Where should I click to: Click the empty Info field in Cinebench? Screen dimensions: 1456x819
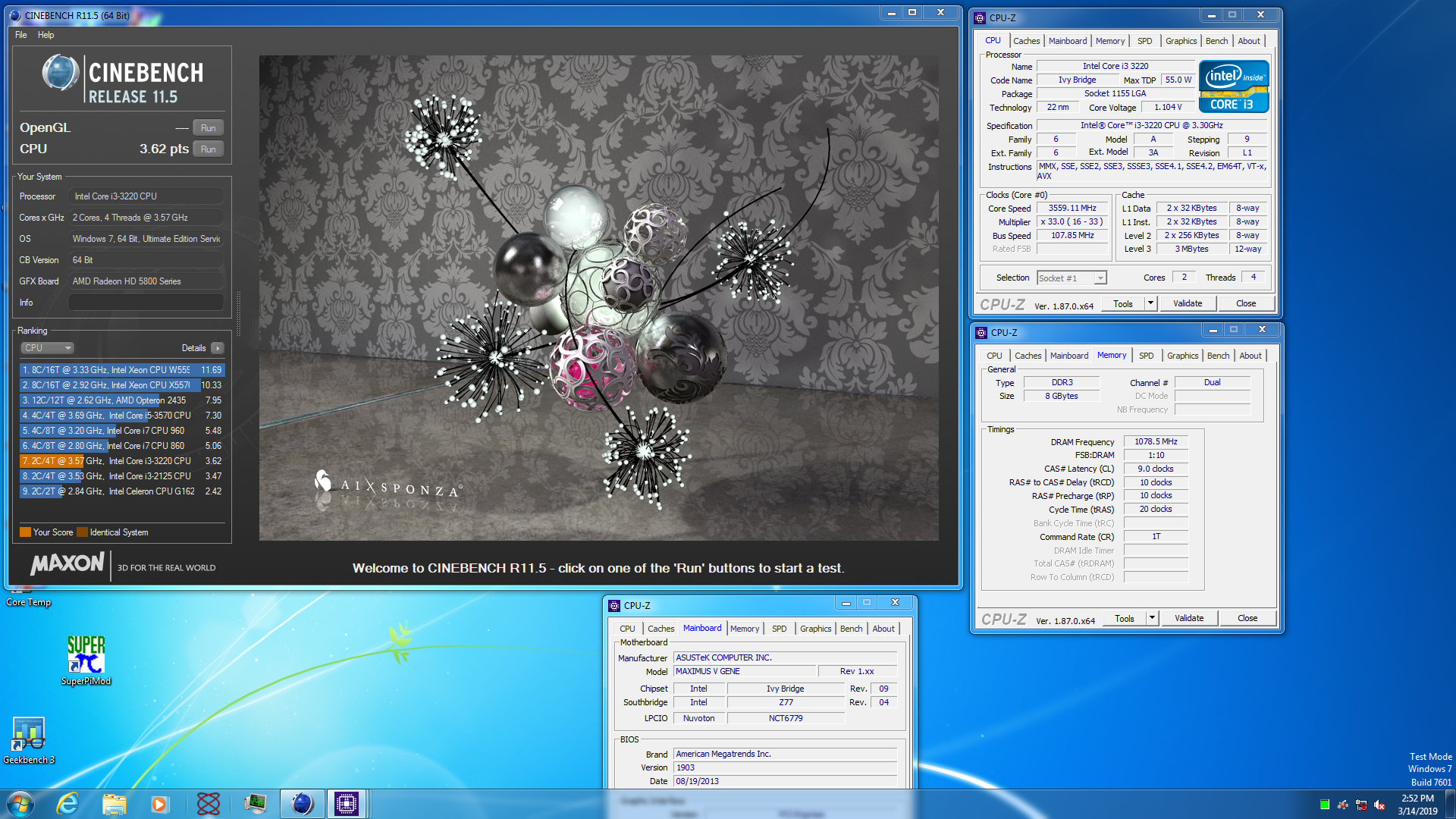(146, 303)
